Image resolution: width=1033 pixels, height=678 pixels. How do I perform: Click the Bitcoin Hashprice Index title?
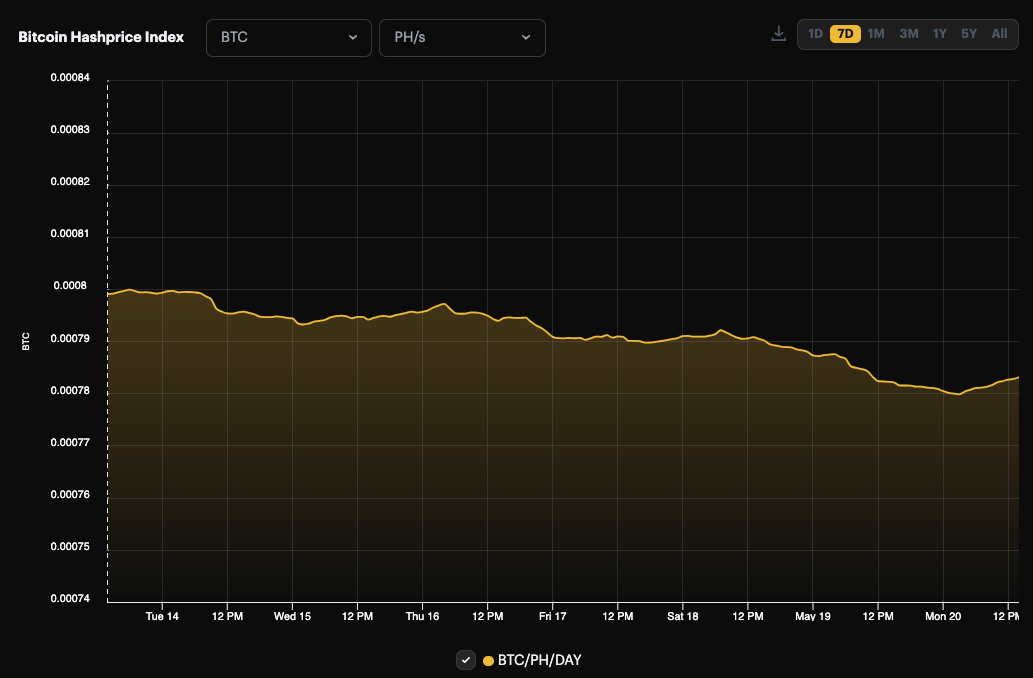tap(100, 36)
